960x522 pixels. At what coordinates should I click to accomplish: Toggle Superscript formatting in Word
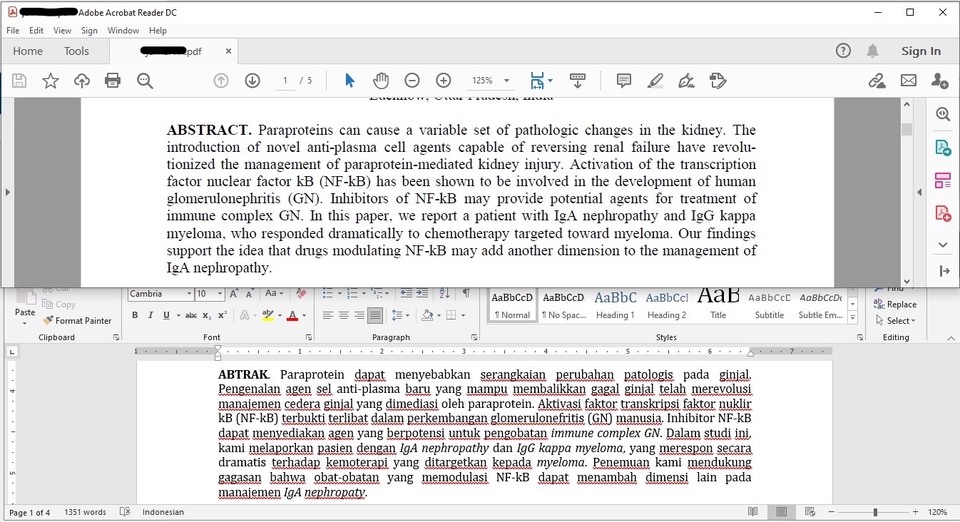point(222,315)
